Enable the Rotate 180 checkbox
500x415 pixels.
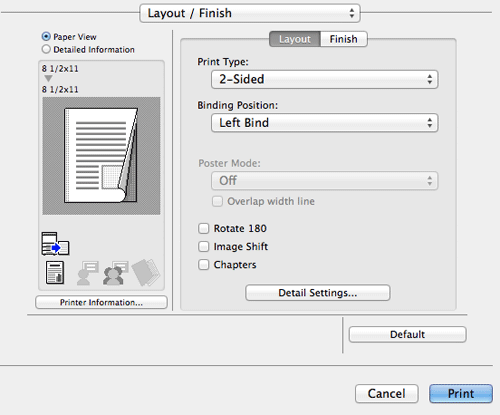tap(203, 228)
